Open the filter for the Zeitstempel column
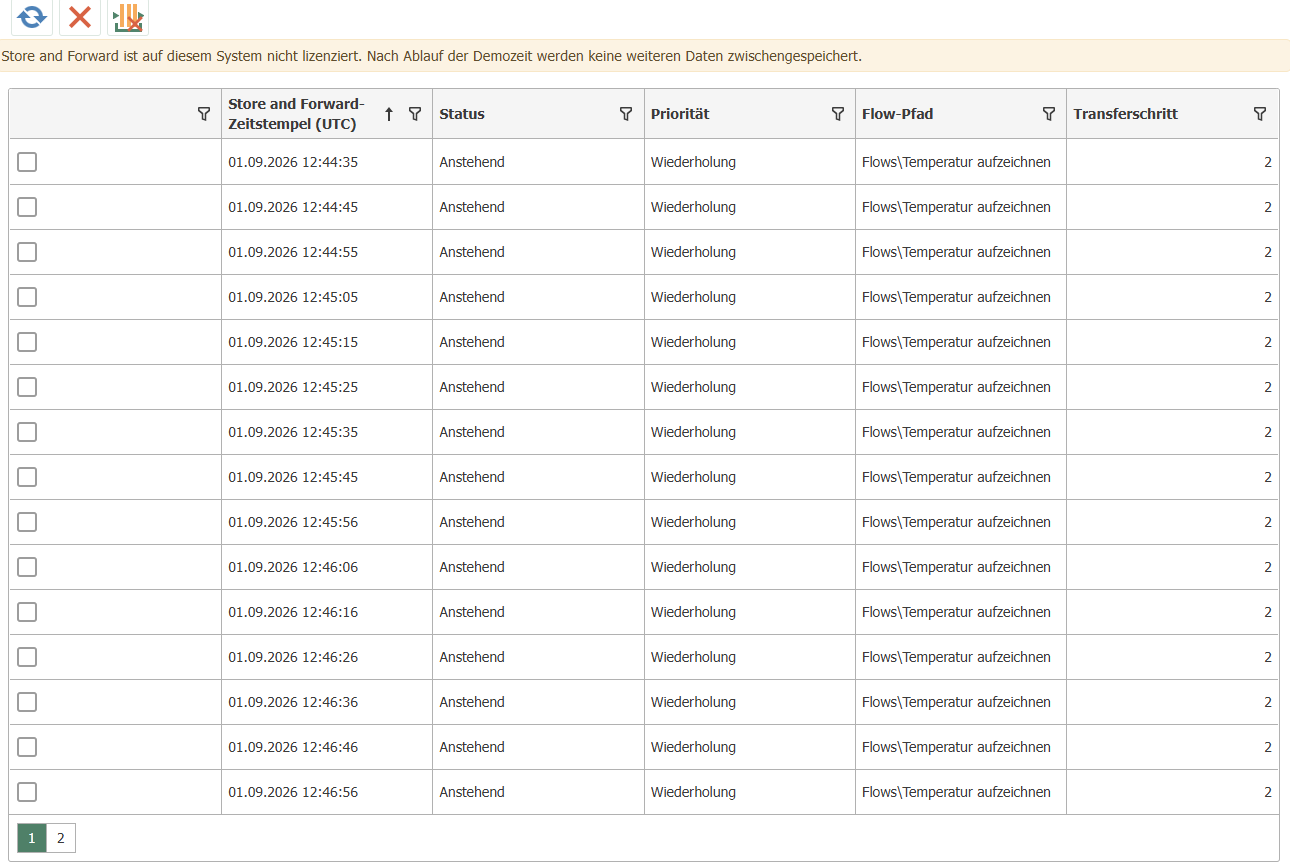This screenshot has width=1290, height=863. [415, 114]
